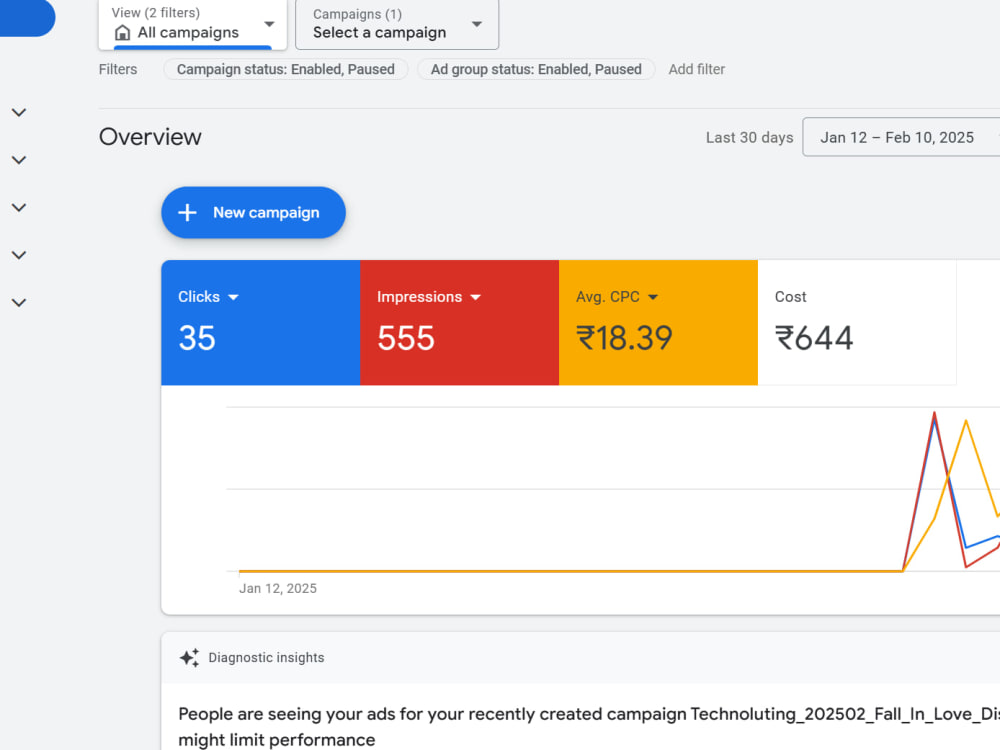
Task: Click the home icon beside All campaigns
Action: [x=122, y=33]
